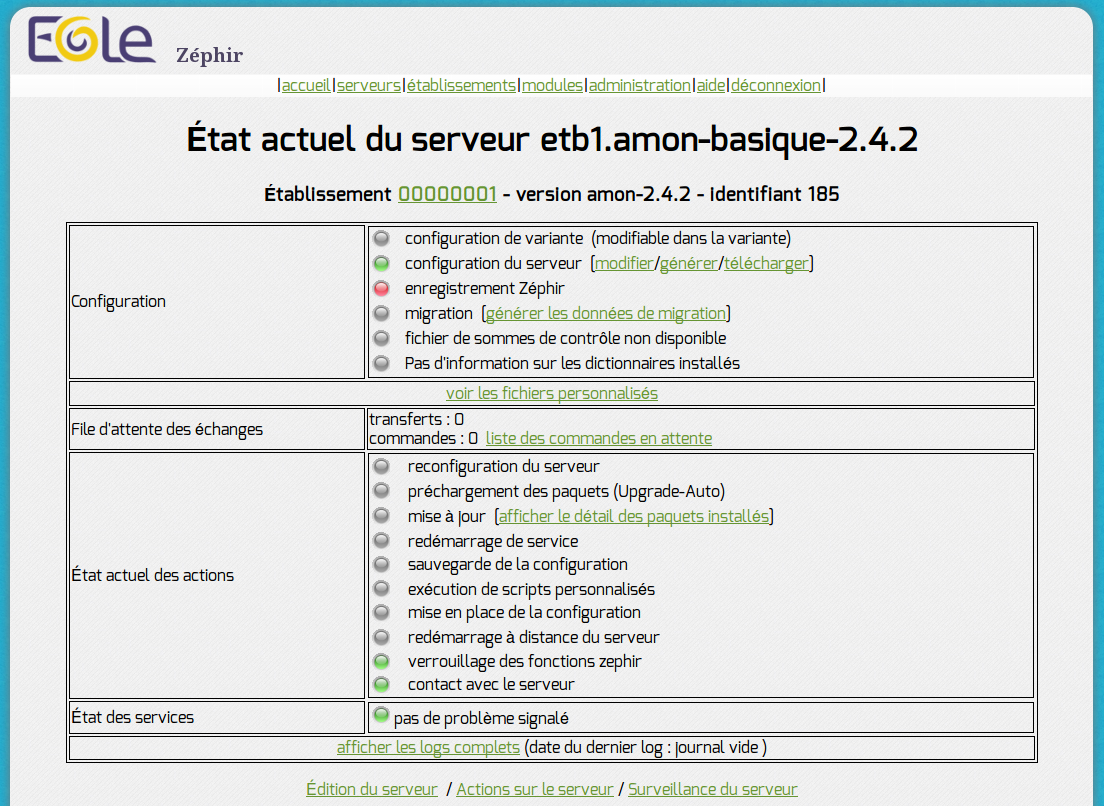Click green dot for verrouillage des fonctions zephir
Viewport: 1104px width, 806px height.
point(382,661)
